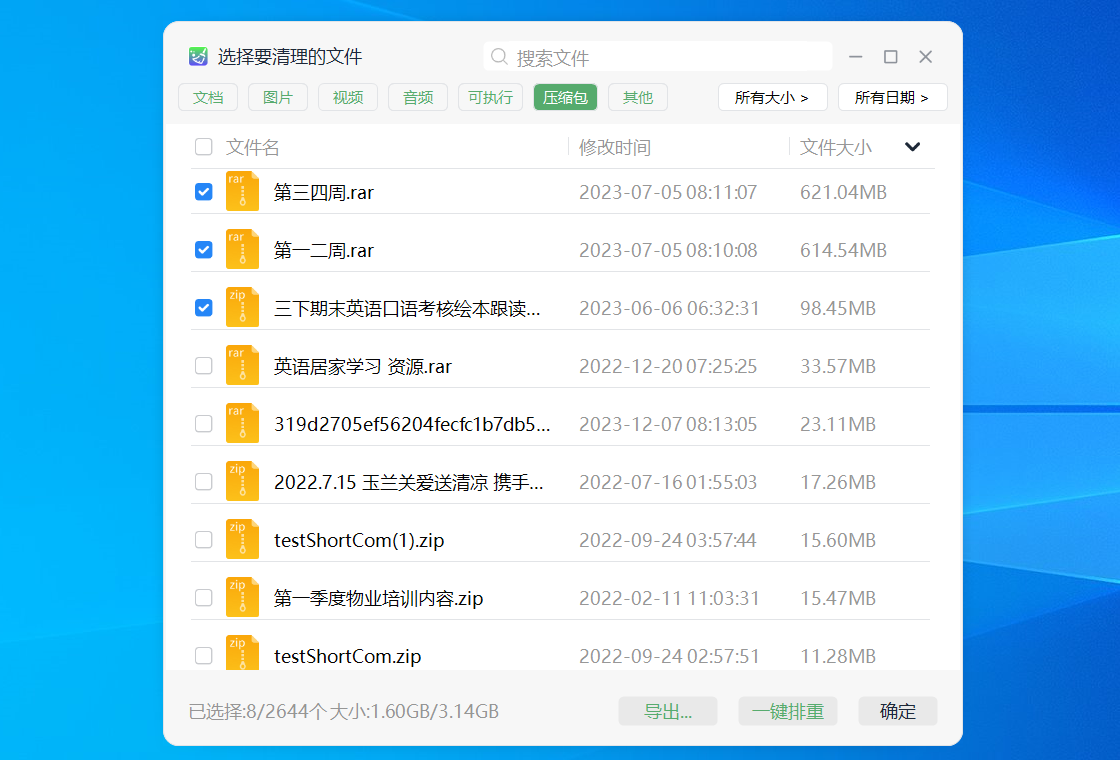Toggle the select-all checkbox next to 文件名
The height and width of the screenshot is (760, 1120).
(x=204, y=147)
